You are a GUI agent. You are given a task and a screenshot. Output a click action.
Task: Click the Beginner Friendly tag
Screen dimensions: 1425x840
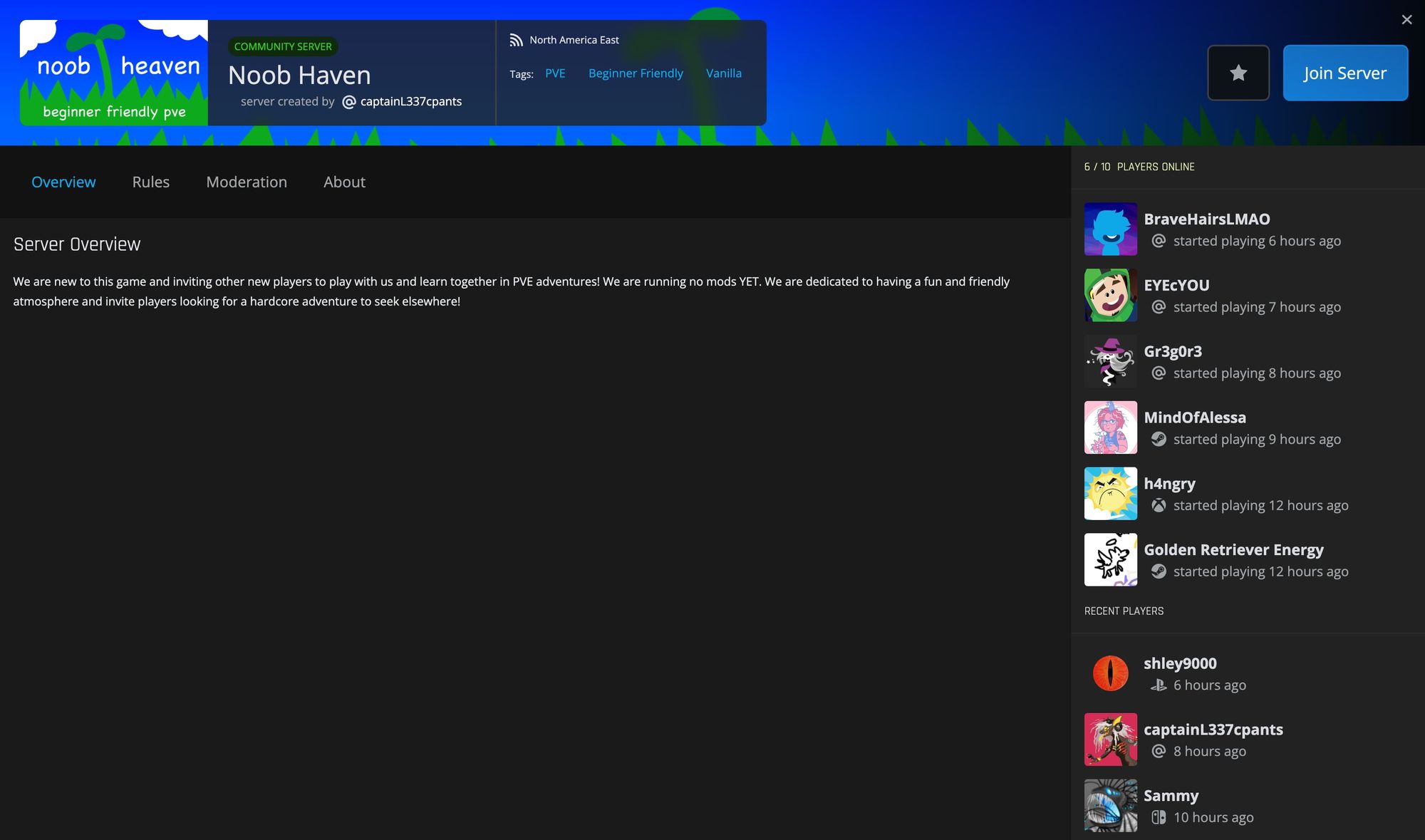coord(635,73)
